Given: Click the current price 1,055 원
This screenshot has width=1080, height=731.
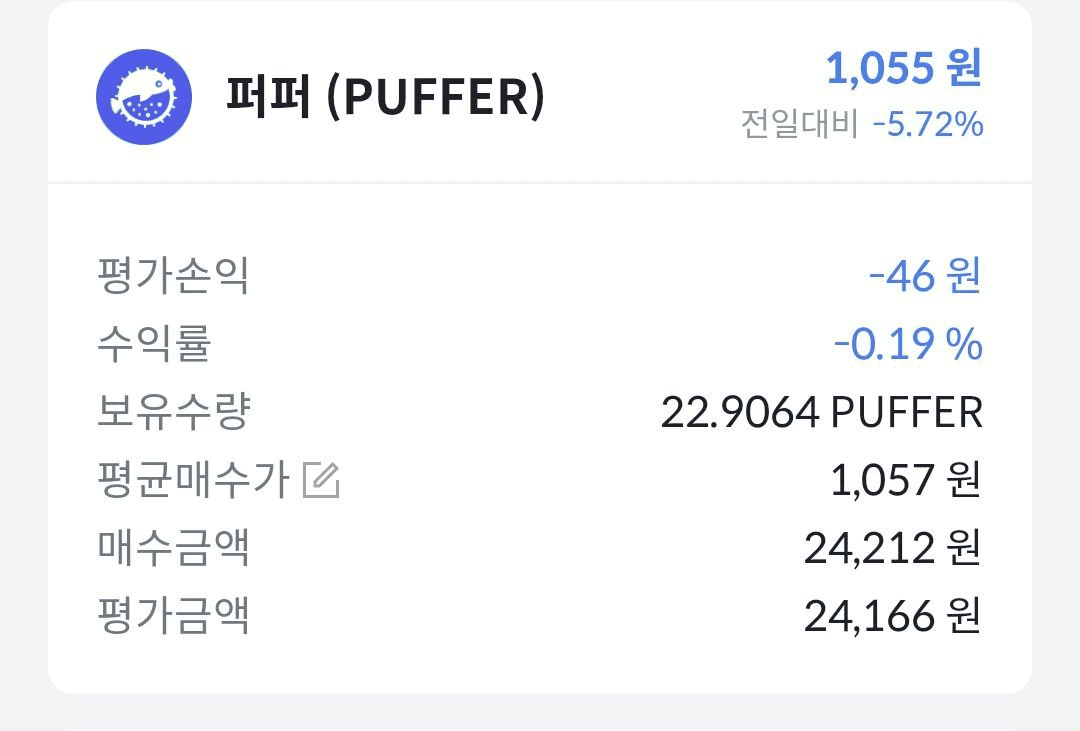Looking at the screenshot, I should click(x=904, y=68).
